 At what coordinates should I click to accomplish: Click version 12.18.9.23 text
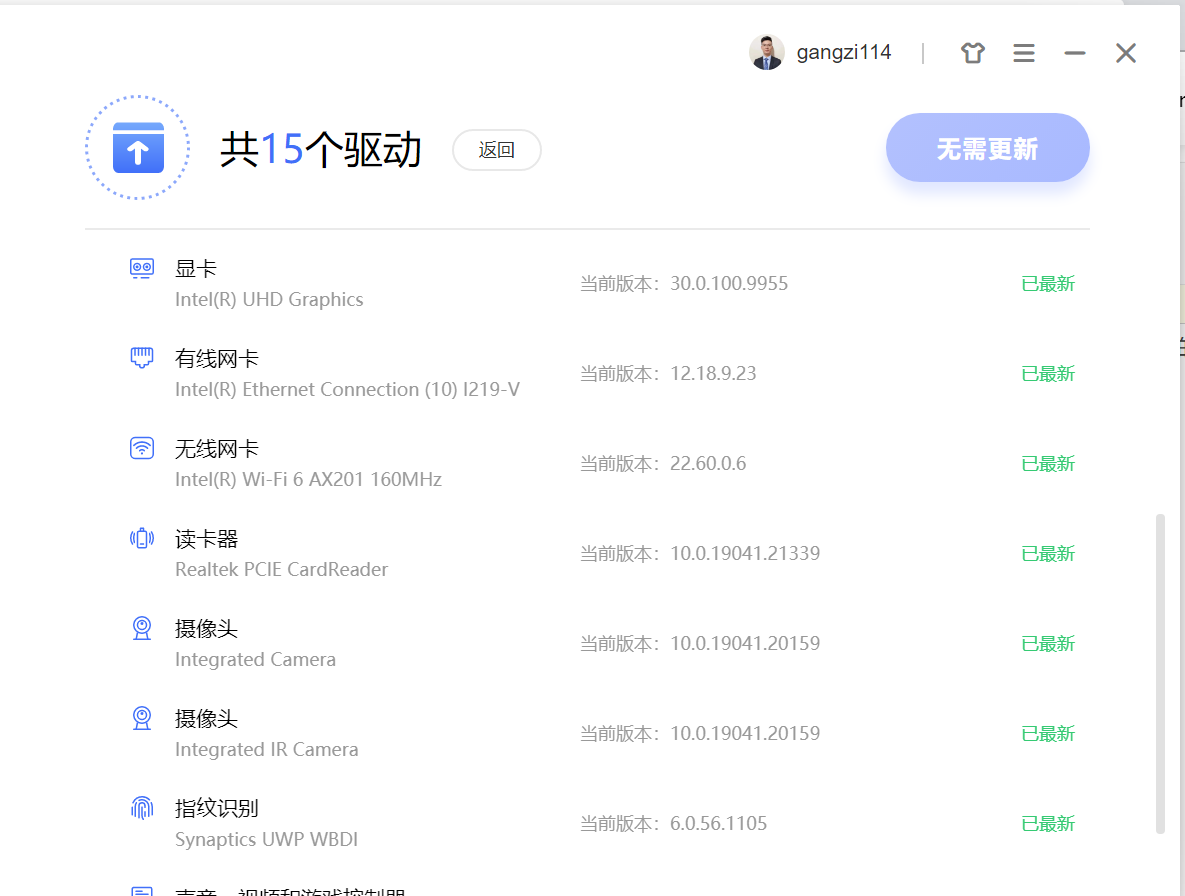pyautogui.click(x=713, y=374)
